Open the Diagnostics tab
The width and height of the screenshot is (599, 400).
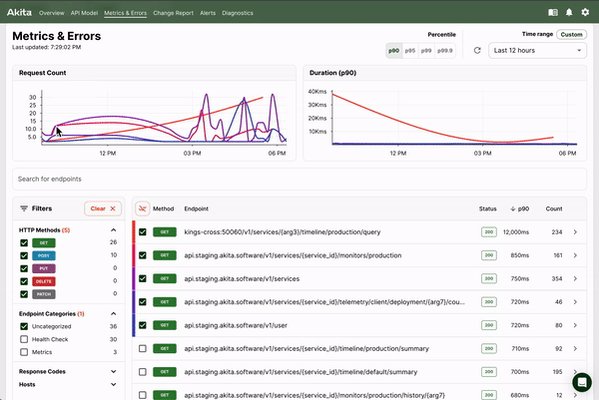click(237, 13)
